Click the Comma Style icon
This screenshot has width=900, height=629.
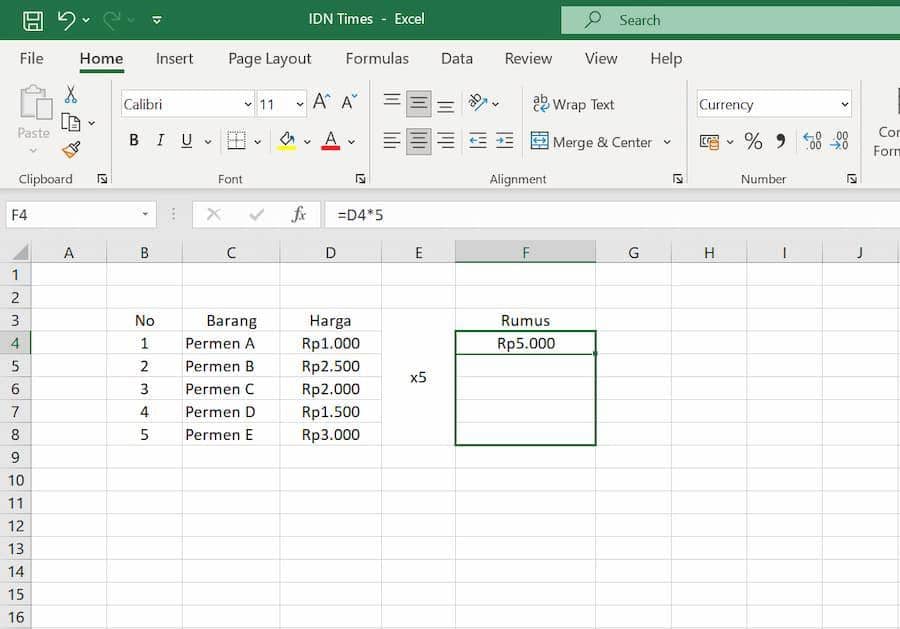[x=781, y=142]
